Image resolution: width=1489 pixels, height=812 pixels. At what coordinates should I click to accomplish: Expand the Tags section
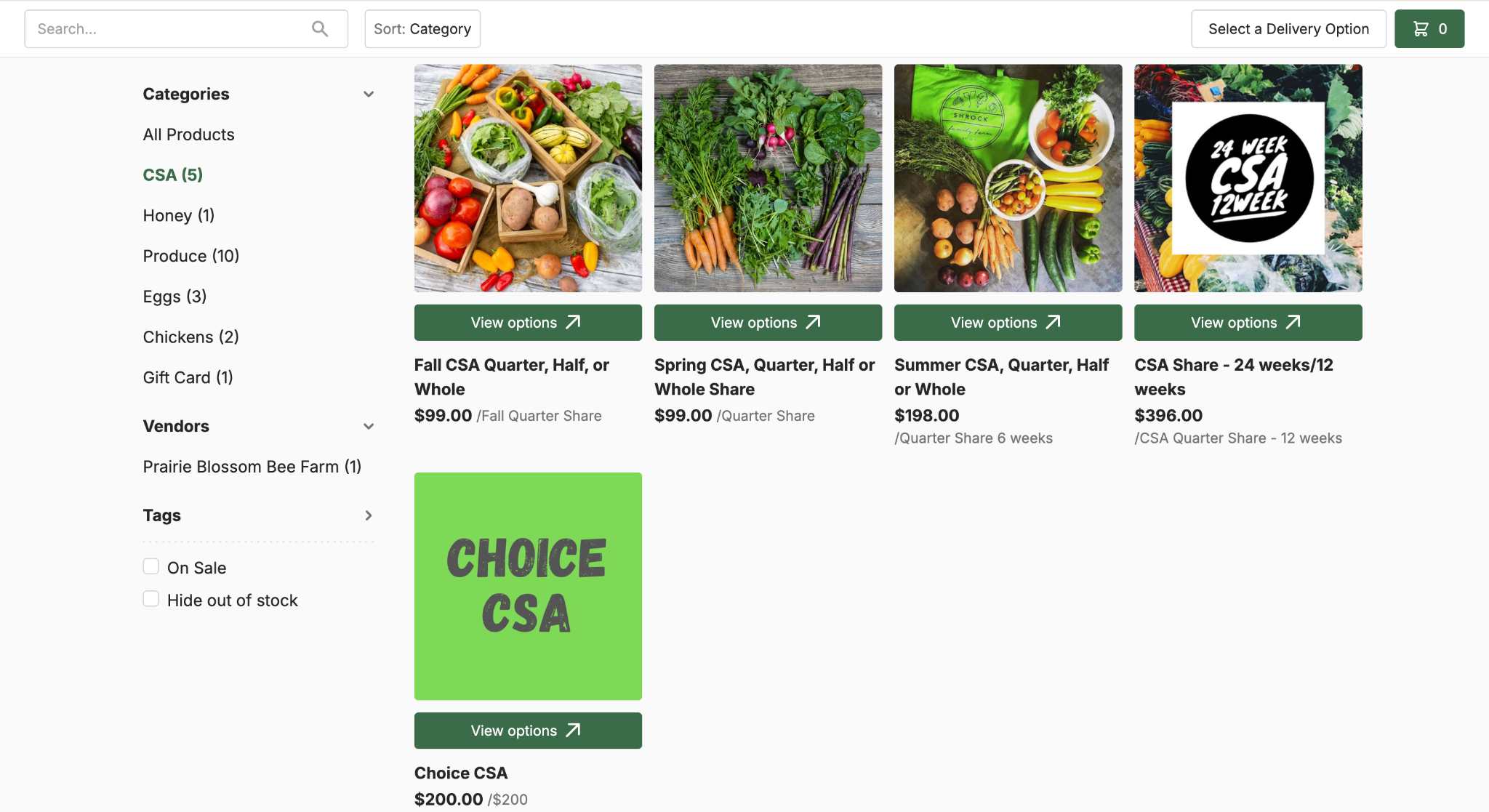pos(369,515)
